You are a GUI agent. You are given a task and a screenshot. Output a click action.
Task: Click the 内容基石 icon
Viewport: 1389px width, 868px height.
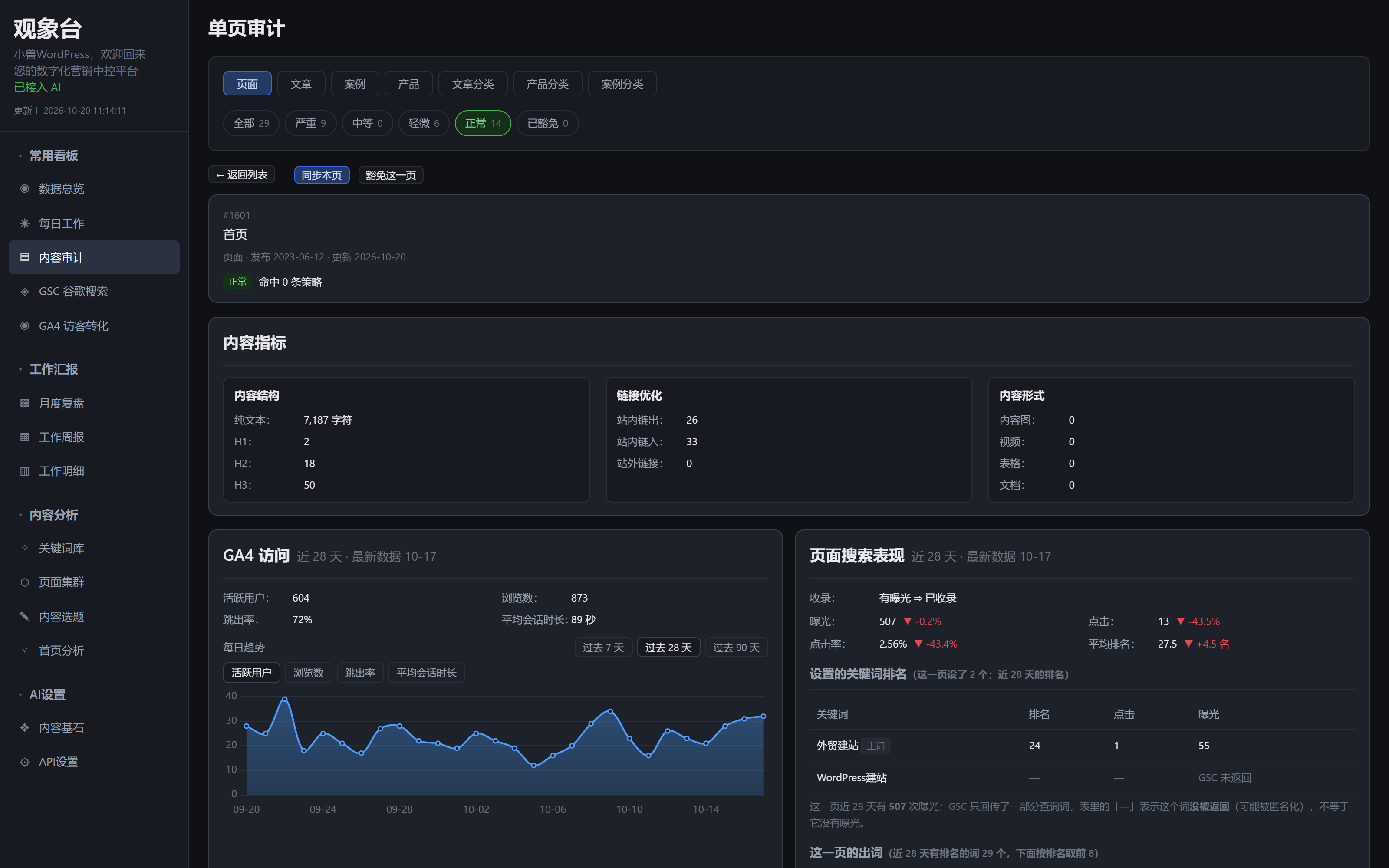coord(25,728)
